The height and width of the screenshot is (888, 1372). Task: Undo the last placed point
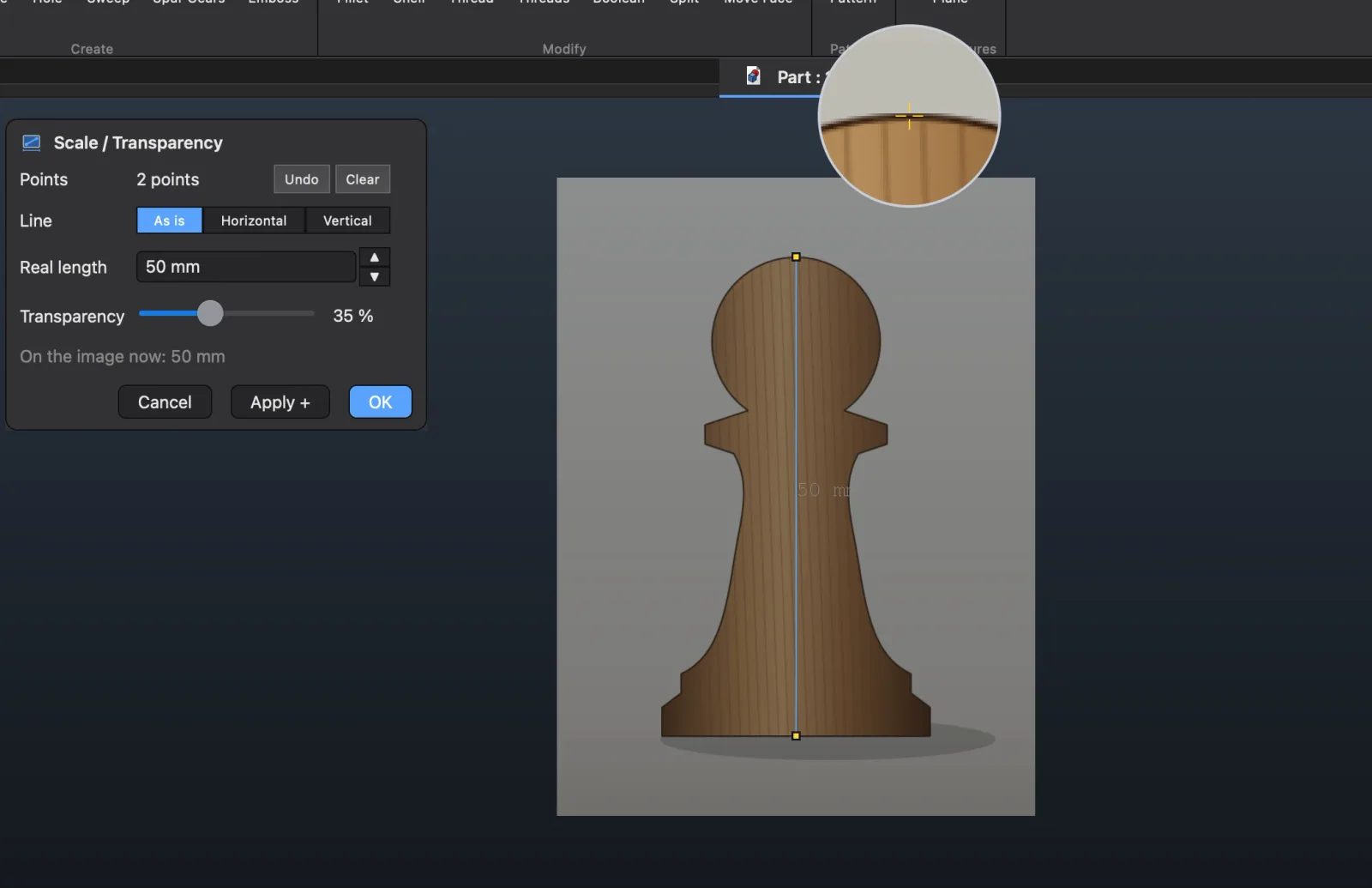[302, 179]
